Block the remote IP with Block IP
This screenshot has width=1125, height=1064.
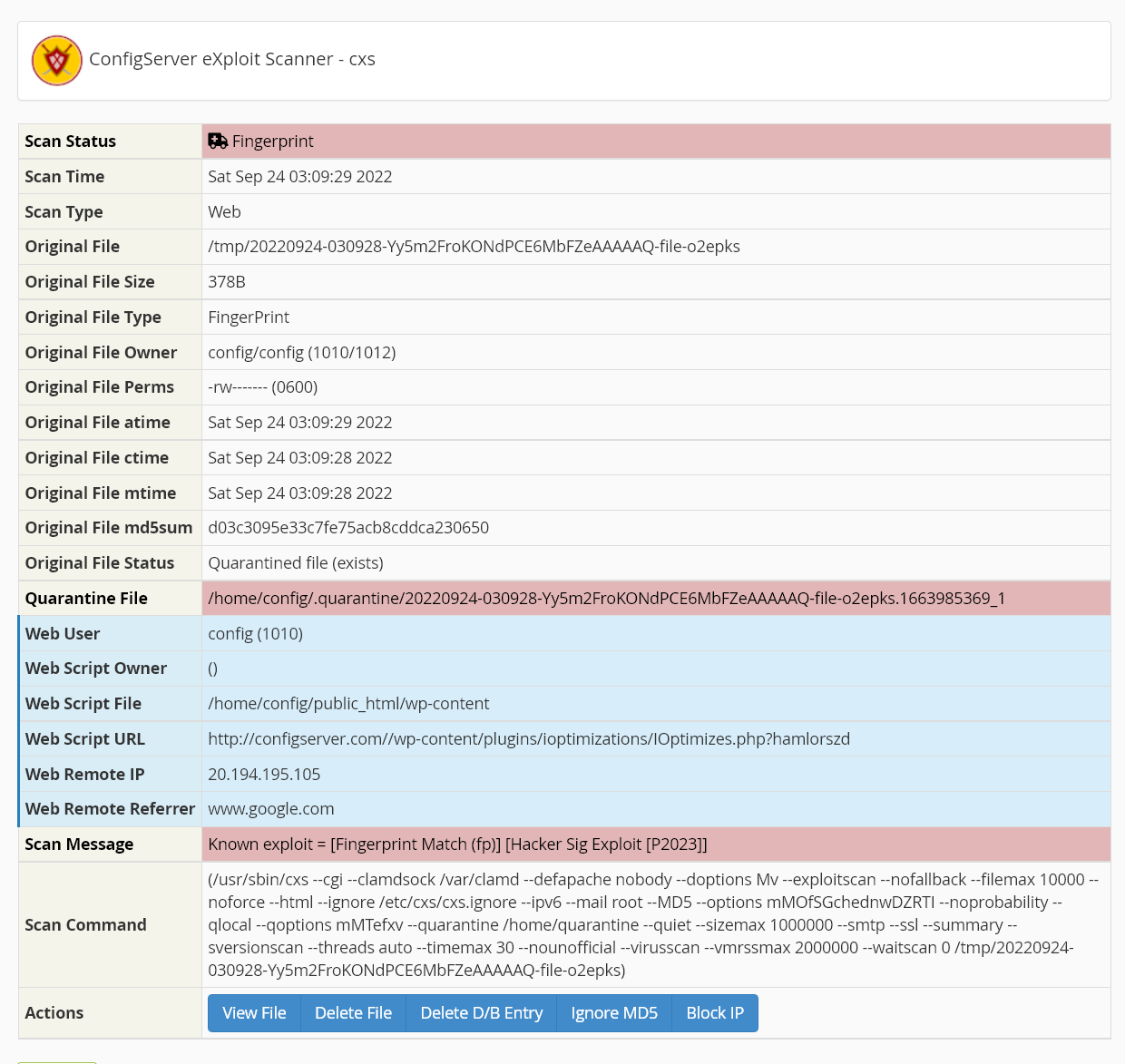click(x=715, y=1013)
